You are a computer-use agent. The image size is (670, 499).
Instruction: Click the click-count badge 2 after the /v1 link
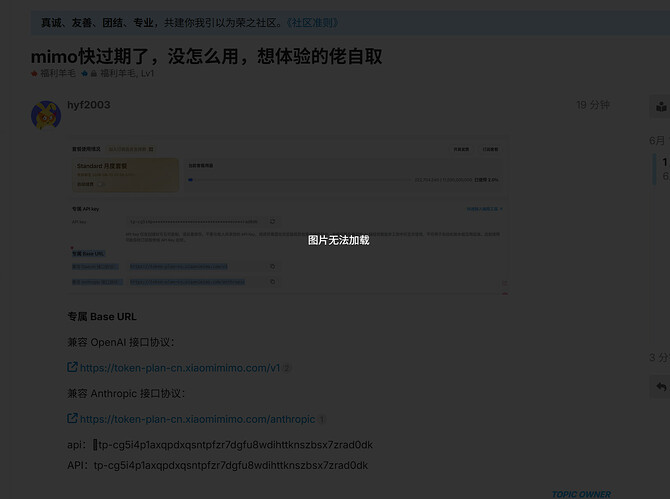(x=287, y=368)
